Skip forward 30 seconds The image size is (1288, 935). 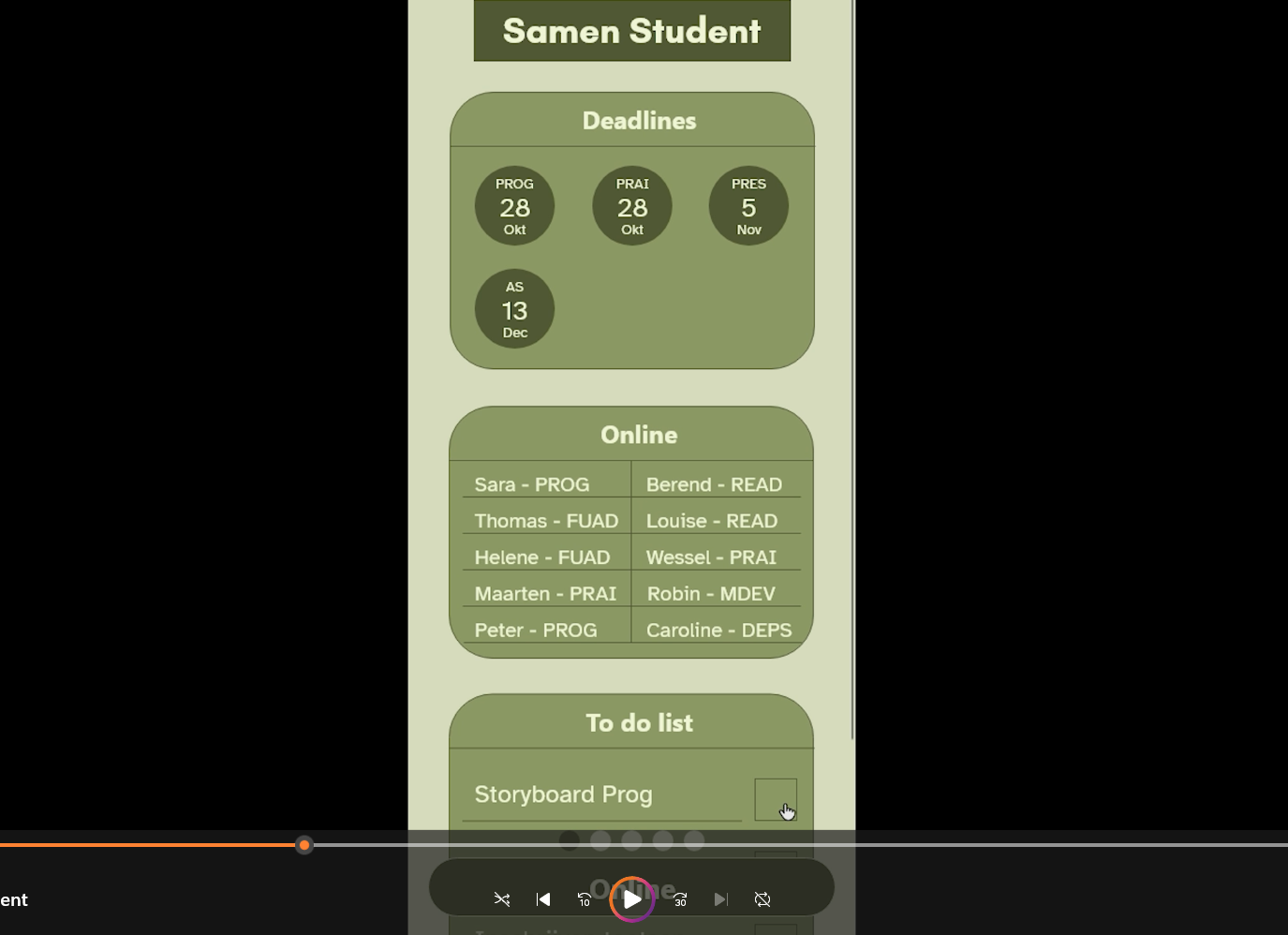(680, 899)
